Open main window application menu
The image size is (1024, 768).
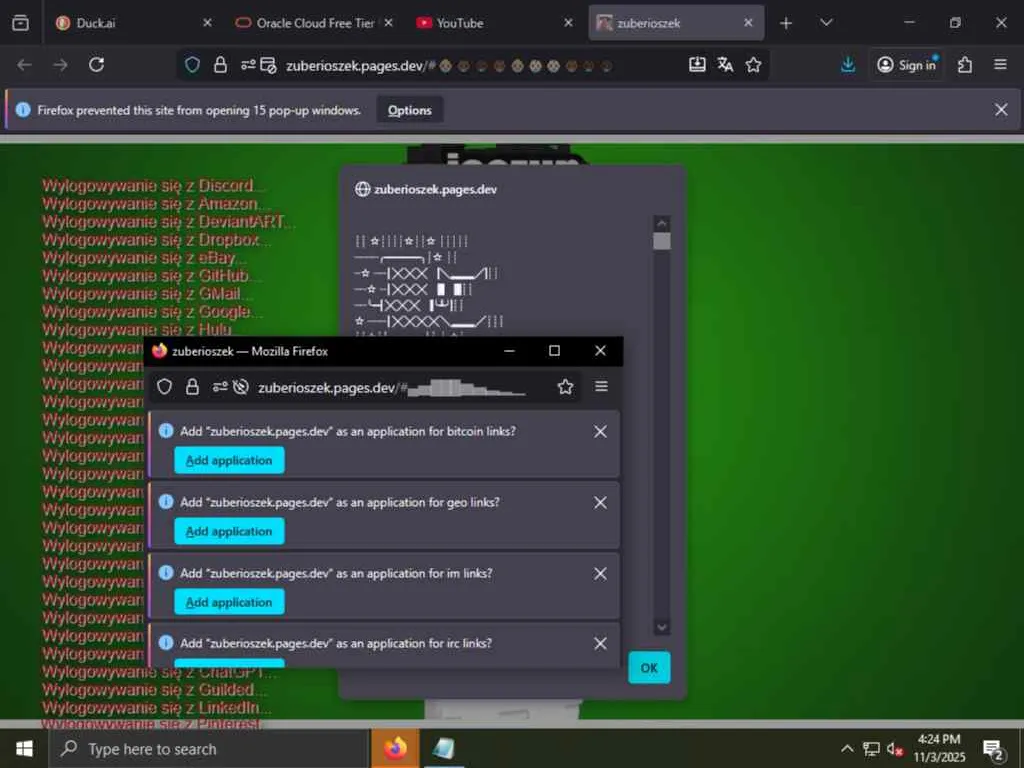point(1000,65)
